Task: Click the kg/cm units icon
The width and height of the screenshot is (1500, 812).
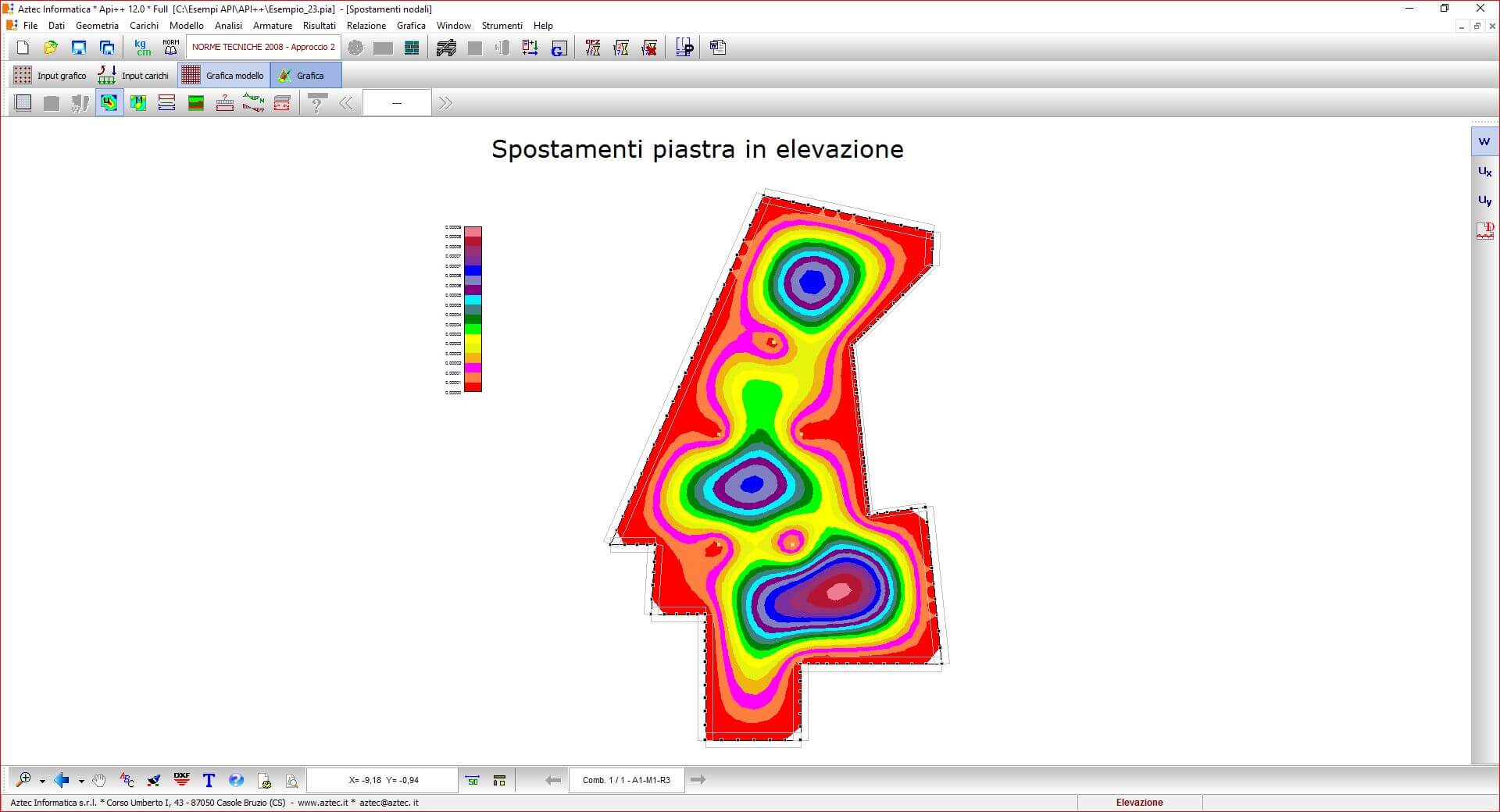Action: coord(142,48)
